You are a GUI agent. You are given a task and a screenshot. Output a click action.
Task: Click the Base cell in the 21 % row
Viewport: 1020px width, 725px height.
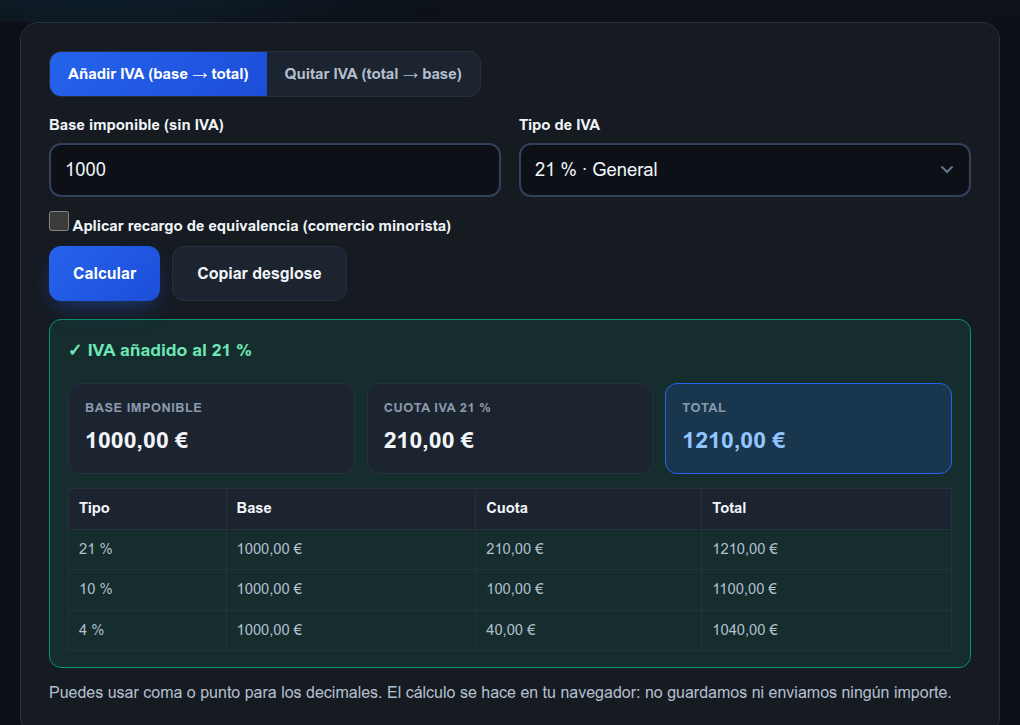point(351,549)
